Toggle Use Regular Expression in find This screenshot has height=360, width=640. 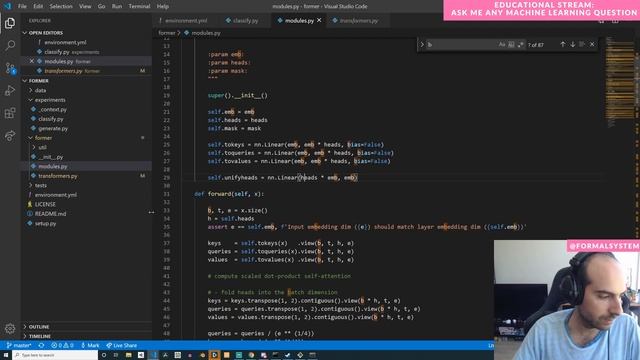pos(520,44)
